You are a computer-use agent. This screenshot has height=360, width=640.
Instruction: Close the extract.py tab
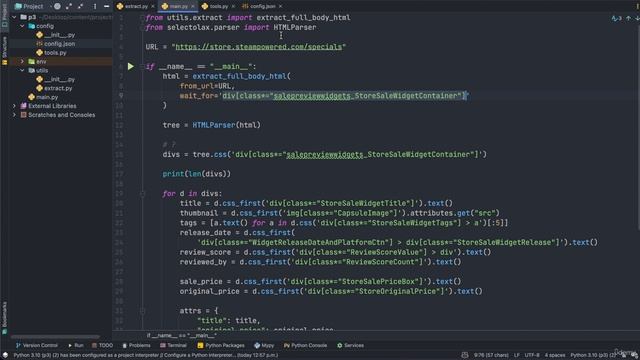pyautogui.click(x=153, y=7)
